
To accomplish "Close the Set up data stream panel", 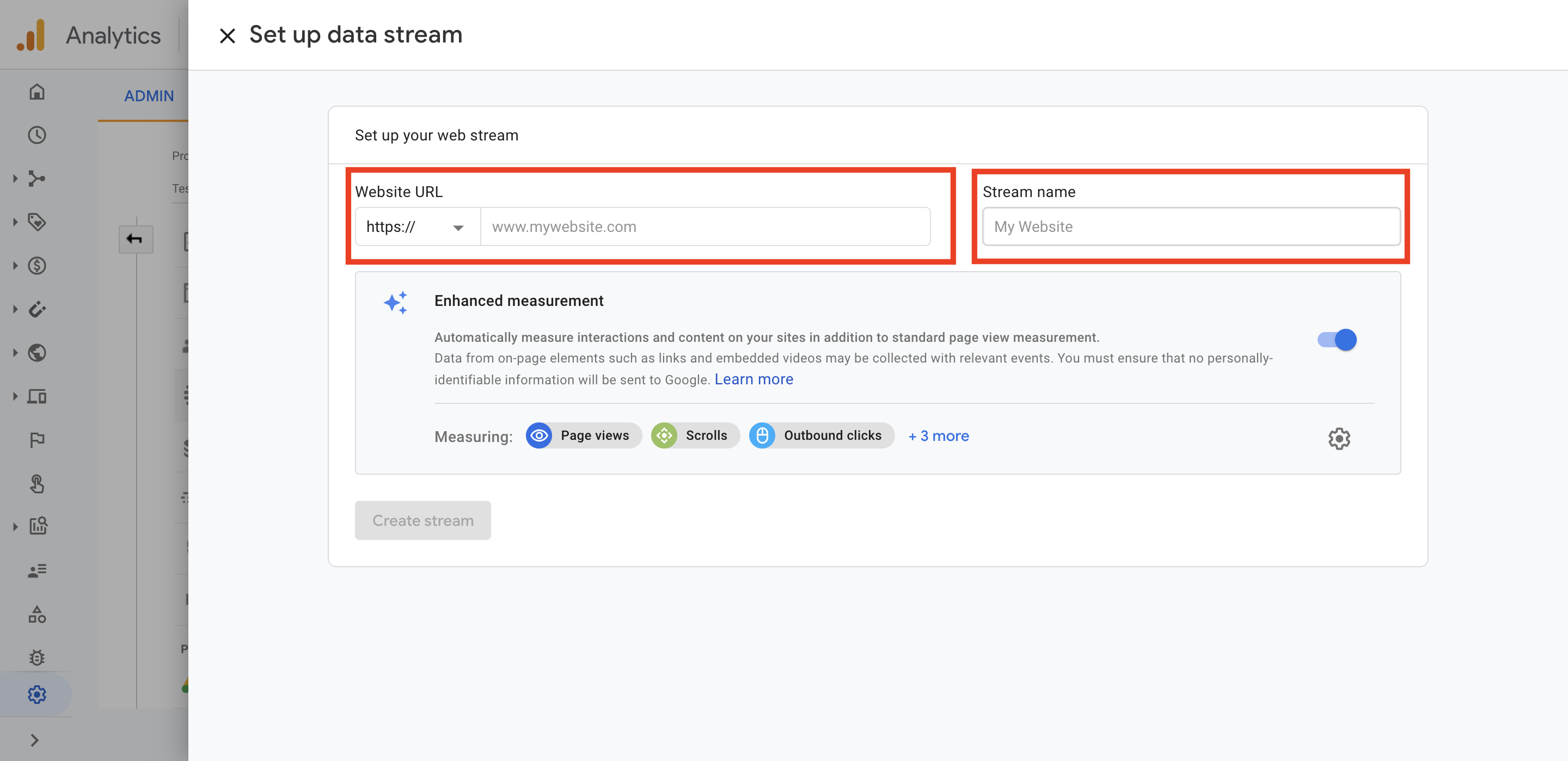I will 227,36.
